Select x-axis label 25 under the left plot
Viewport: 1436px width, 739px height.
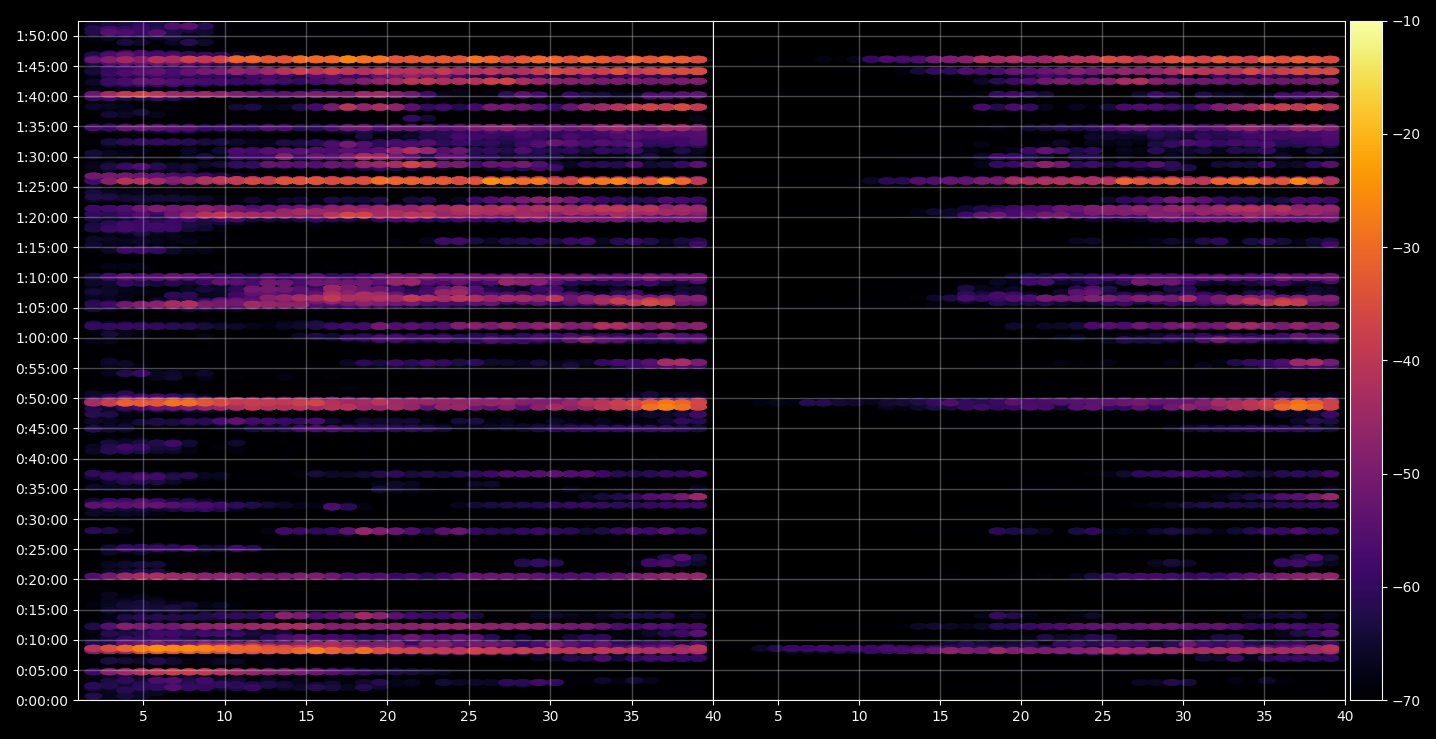469,716
